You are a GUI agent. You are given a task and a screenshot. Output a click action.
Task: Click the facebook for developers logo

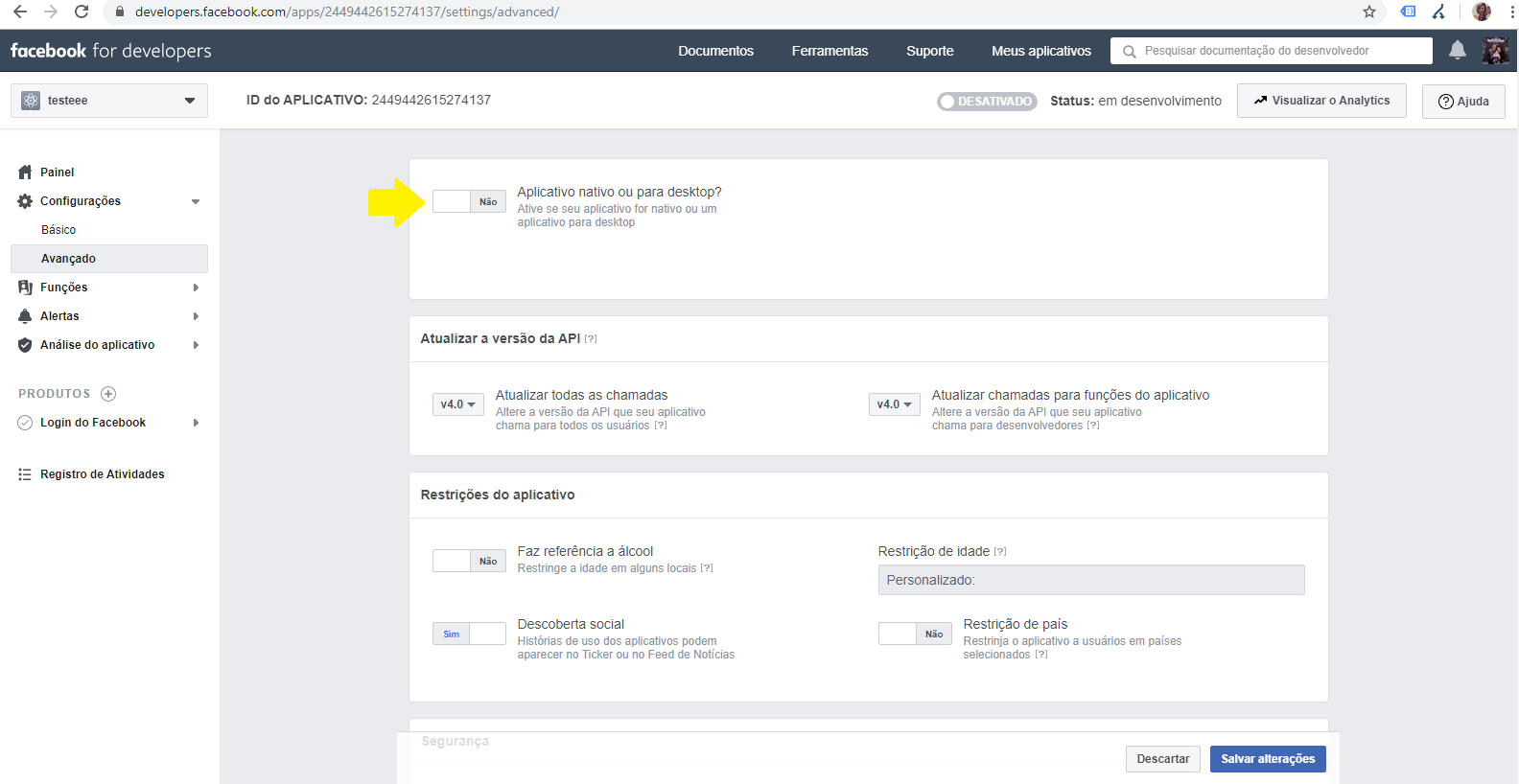(x=111, y=51)
